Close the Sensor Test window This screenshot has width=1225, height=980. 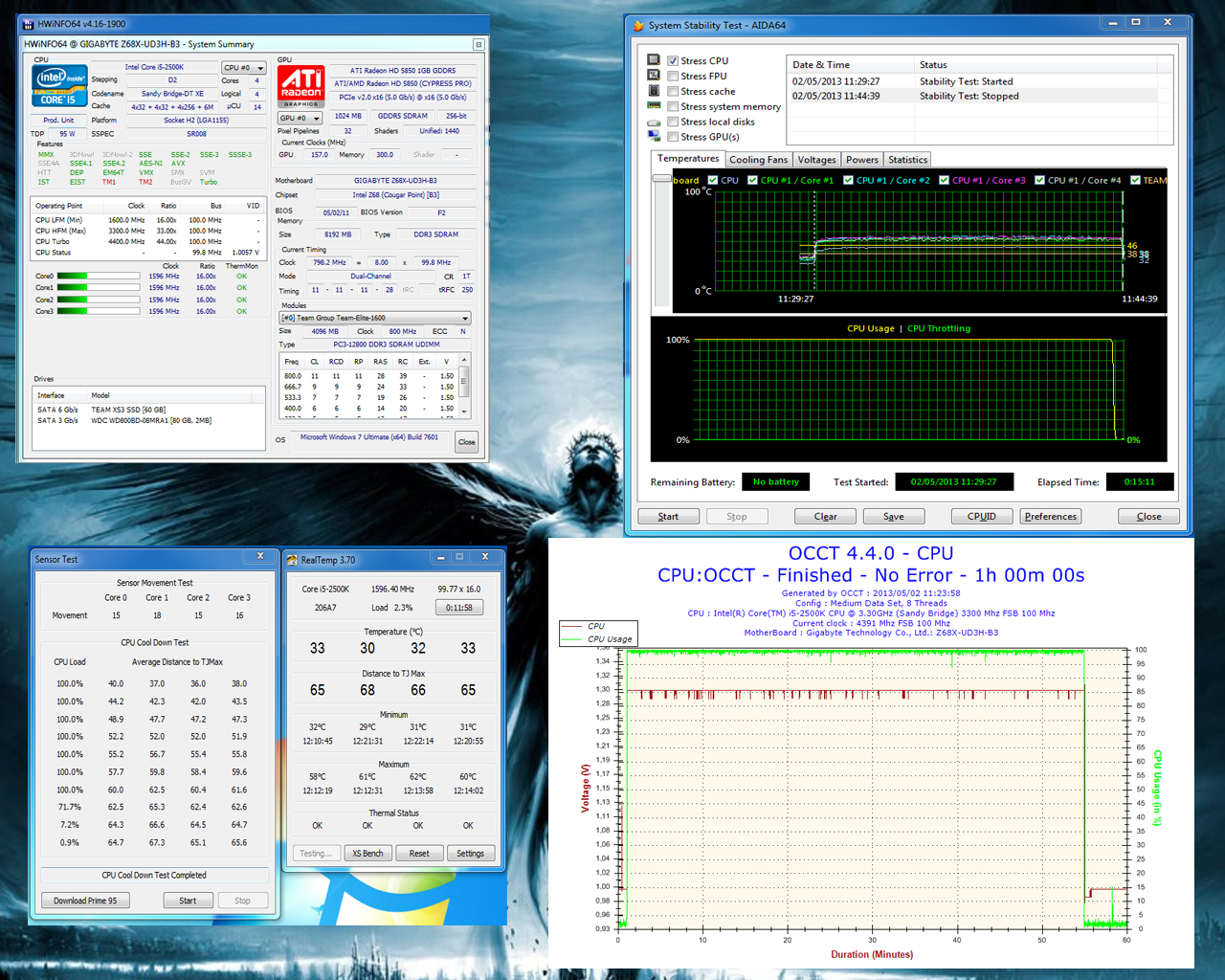click(x=259, y=556)
